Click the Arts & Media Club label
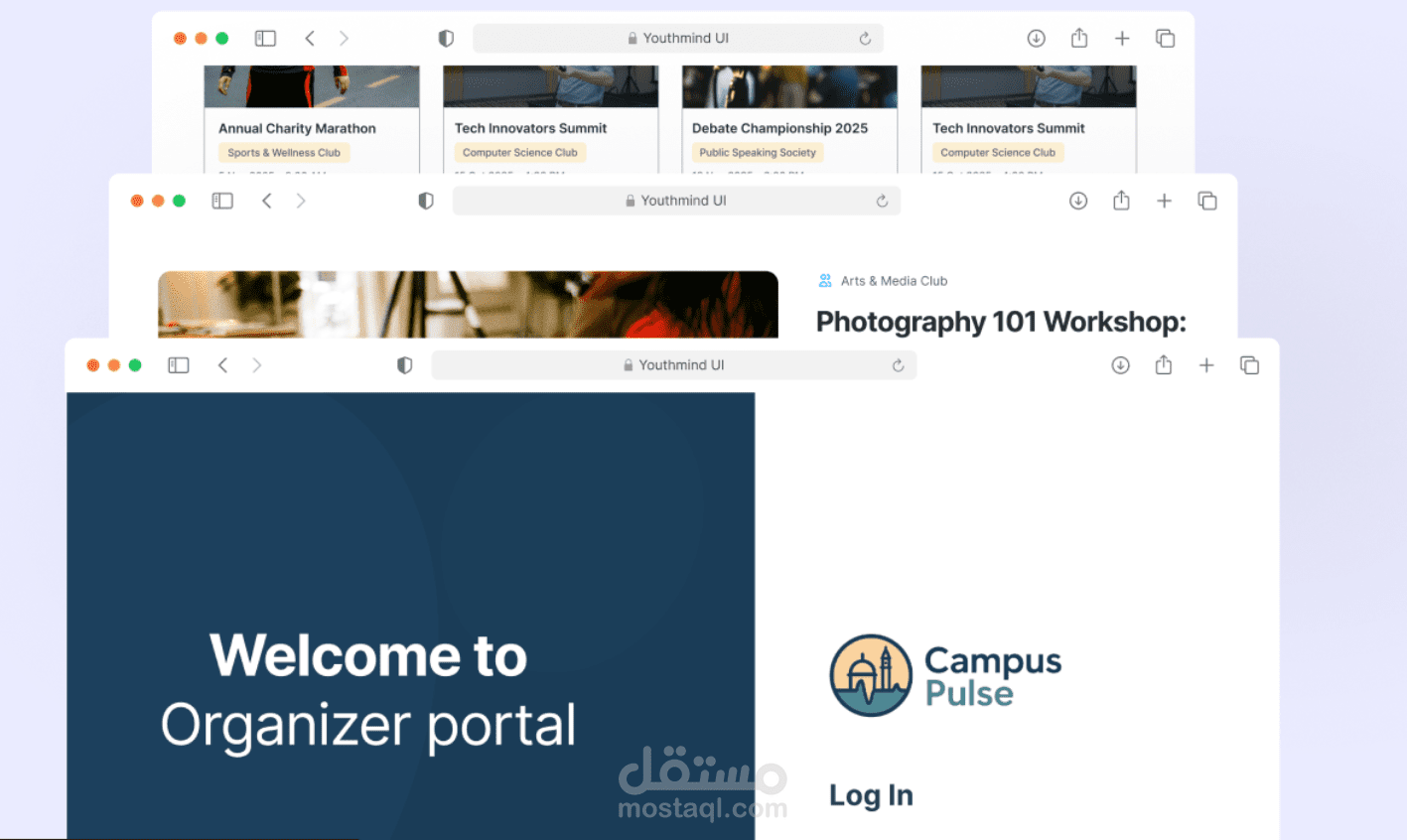The height and width of the screenshot is (840, 1407). pos(894,281)
